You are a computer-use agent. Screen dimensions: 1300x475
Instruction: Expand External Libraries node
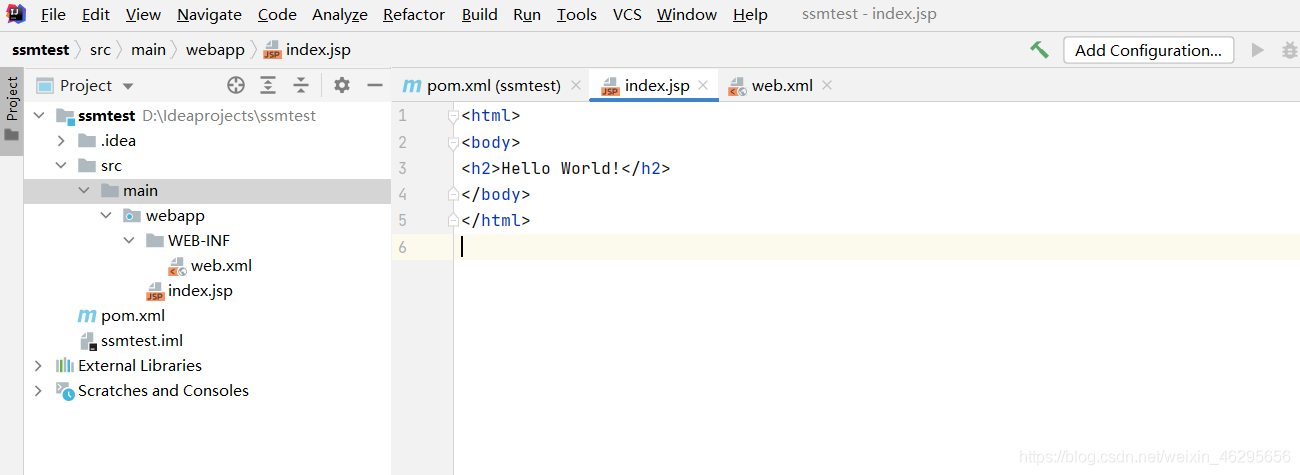(38, 366)
